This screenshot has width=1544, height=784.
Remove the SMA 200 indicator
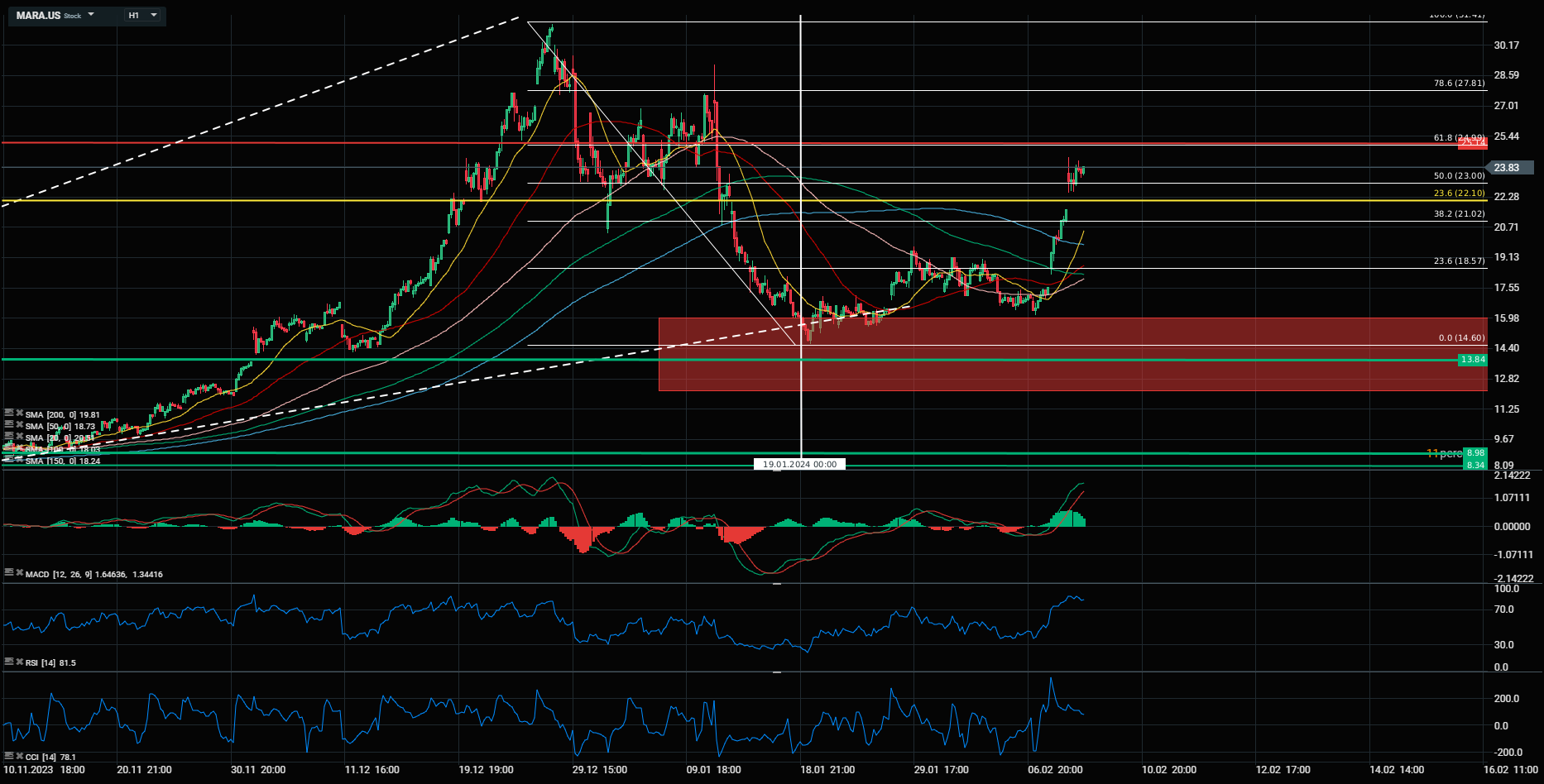19,414
